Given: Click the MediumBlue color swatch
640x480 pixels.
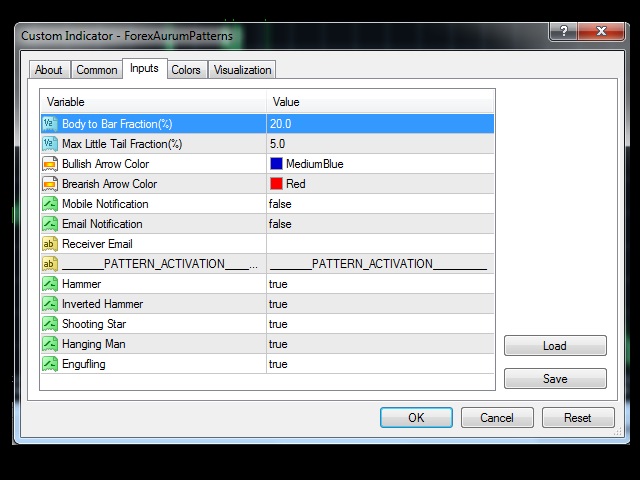Looking at the screenshot, I should point(276,164).
